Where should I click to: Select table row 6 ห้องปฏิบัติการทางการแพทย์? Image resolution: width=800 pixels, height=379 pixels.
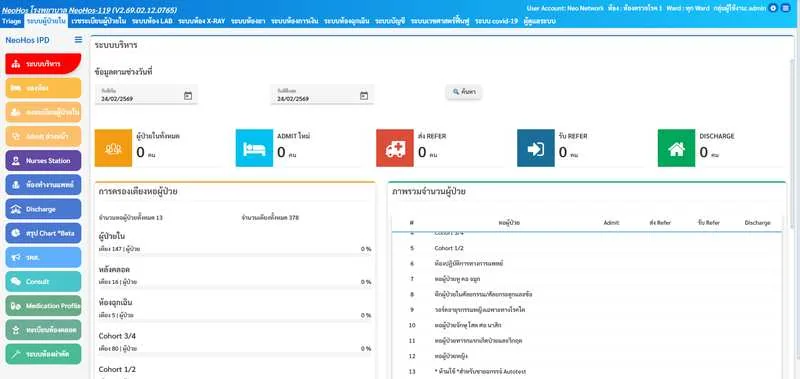[x=587, y=264]
